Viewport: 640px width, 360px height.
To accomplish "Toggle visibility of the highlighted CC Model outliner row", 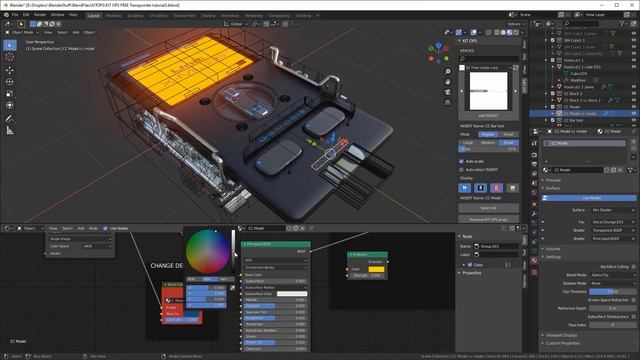I will point(634,113).
